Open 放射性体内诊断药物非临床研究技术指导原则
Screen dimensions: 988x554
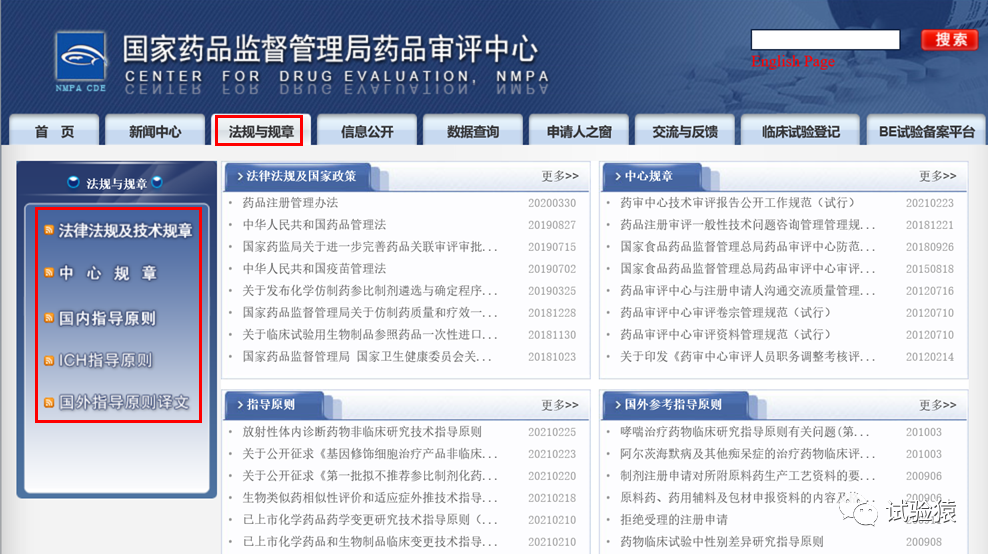point(362,432)
